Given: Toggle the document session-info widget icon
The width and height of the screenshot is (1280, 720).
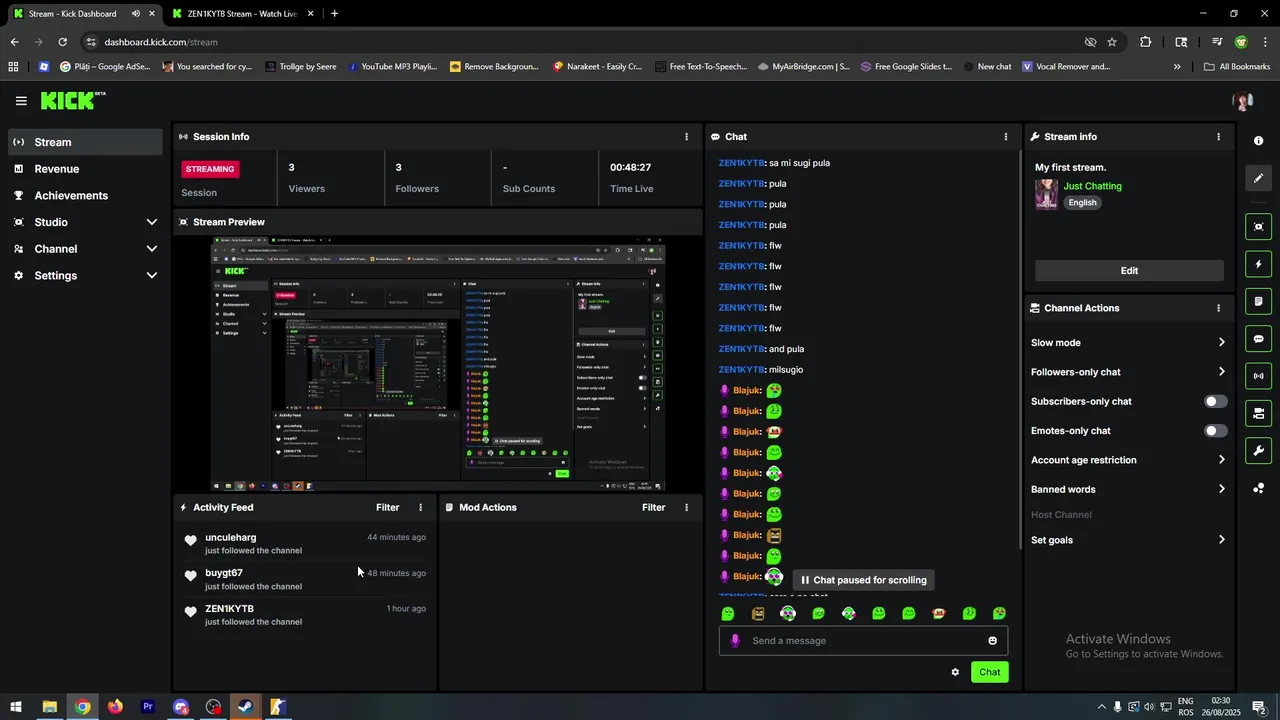Looking at the screenshot, I should pyautogui.click(x=1259, y=301).
